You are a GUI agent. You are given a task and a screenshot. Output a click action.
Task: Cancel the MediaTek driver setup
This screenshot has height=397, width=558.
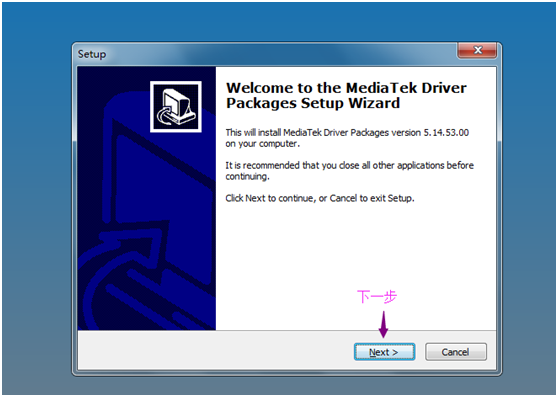click(456, 352)
